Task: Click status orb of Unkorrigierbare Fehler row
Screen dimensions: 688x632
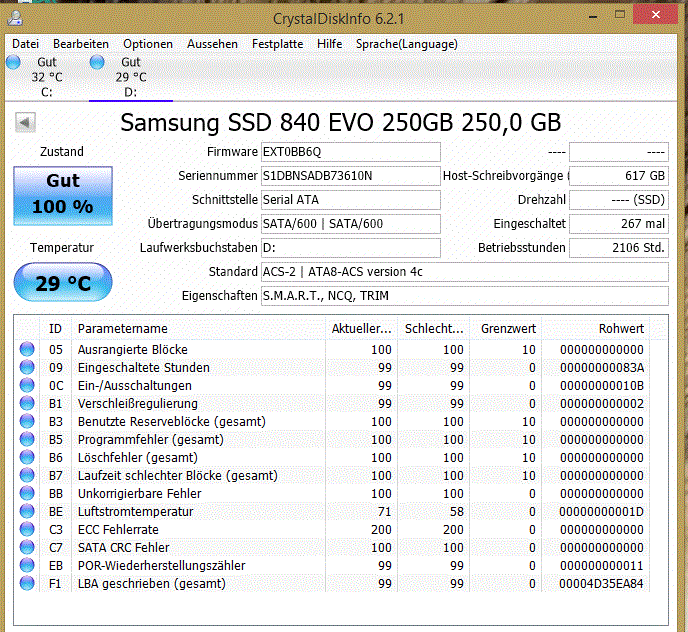Action: pyautogui.click(x=27, y=493)
